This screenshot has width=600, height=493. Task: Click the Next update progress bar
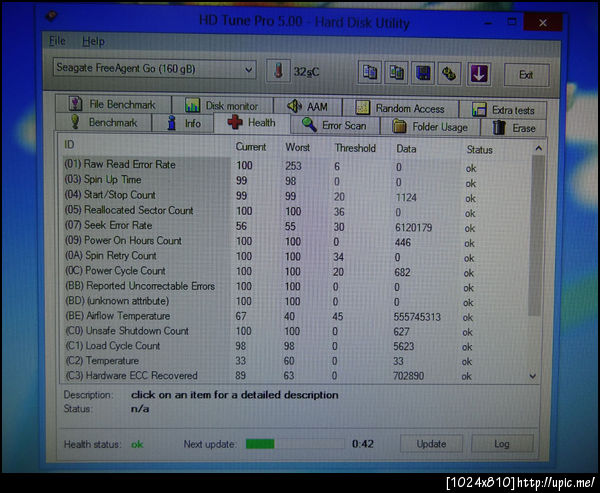tap(295, 444)
